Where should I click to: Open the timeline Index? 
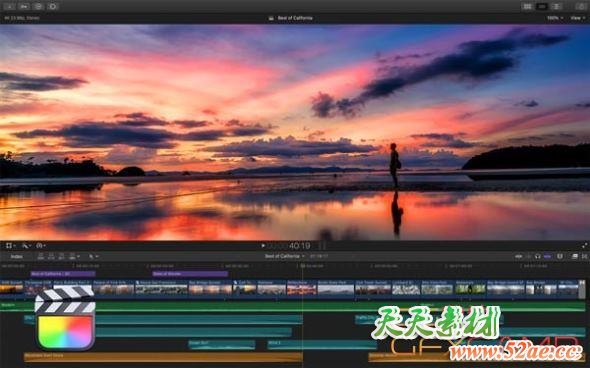point(17,257)
